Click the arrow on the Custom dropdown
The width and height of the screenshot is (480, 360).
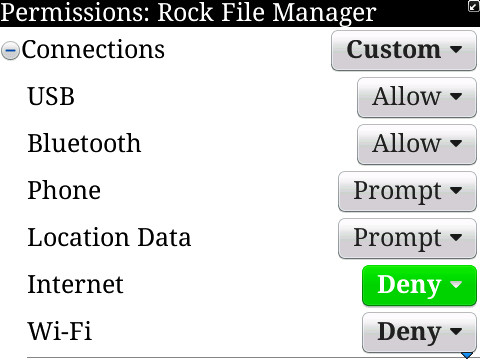click(456, 50)
